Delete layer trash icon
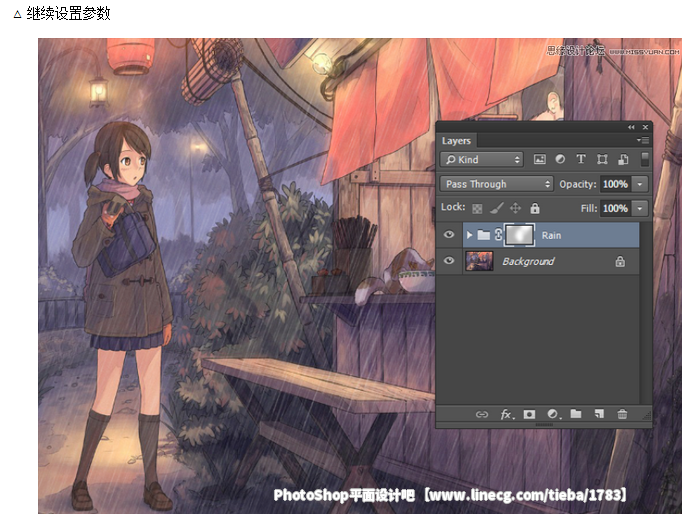The image size is (682, 514). point(622,414)
